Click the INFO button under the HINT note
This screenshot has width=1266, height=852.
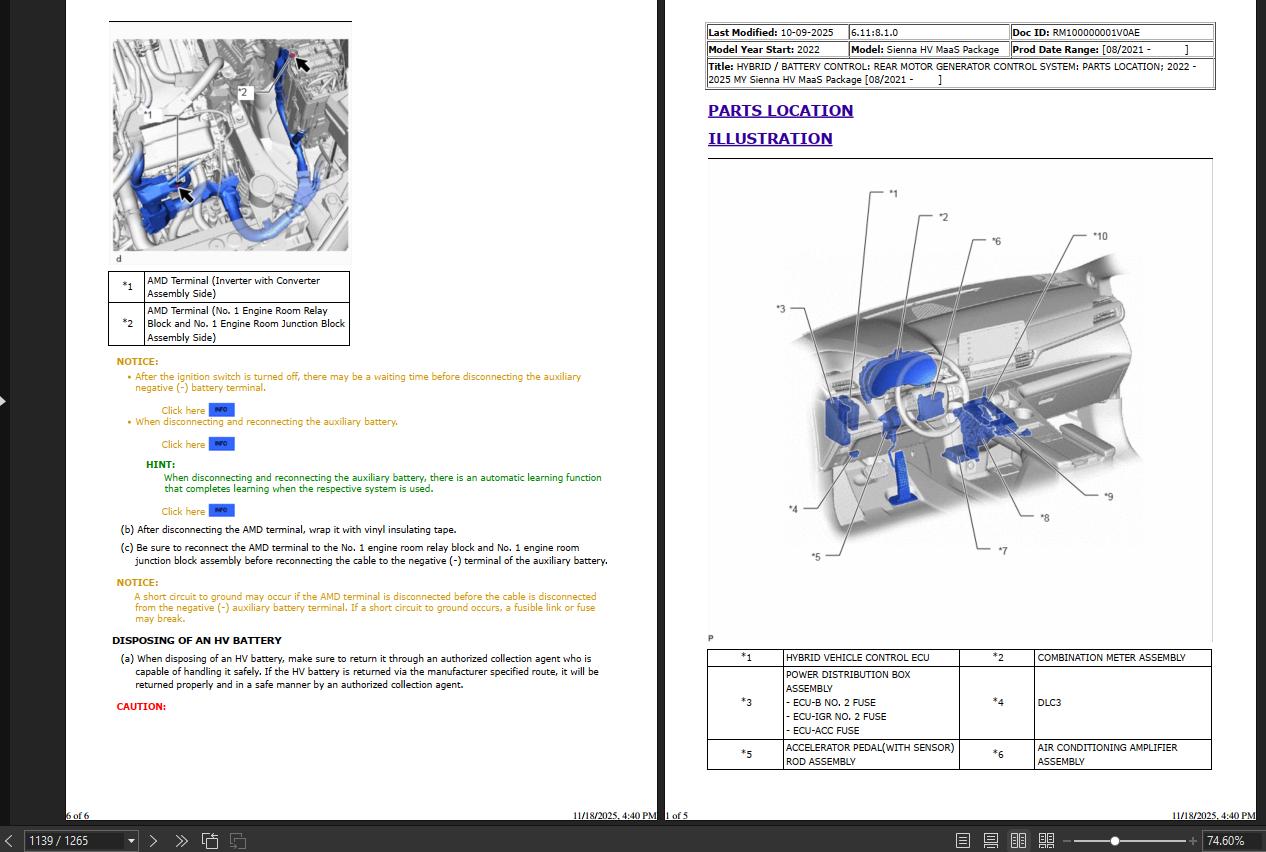click(x=220, y=511)
